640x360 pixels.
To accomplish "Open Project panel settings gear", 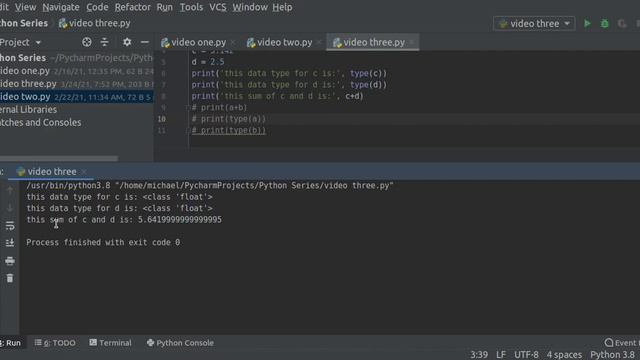I will 127,42.
